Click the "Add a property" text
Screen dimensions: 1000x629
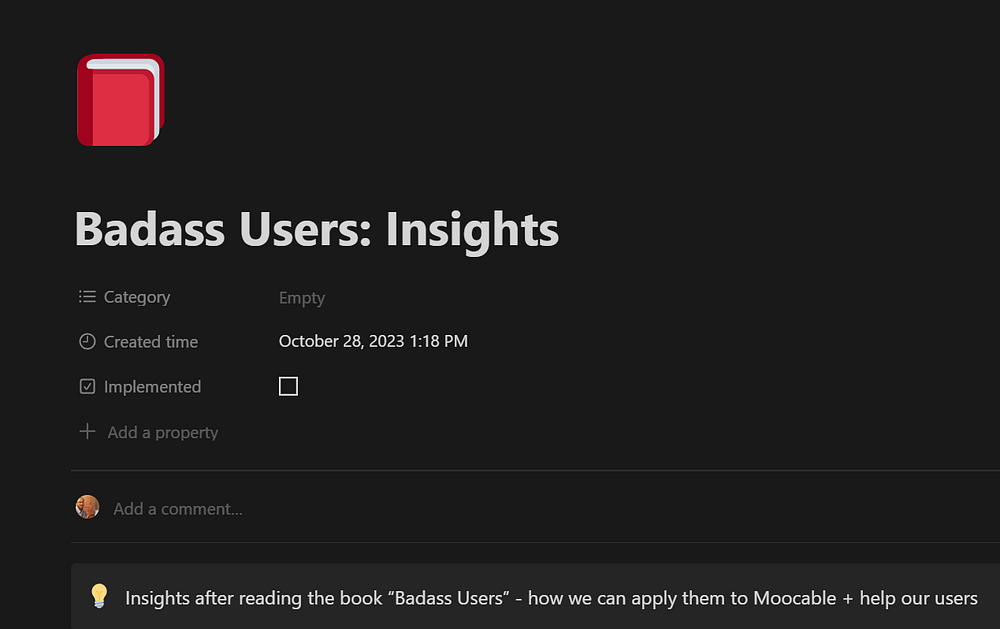(163, 433)
